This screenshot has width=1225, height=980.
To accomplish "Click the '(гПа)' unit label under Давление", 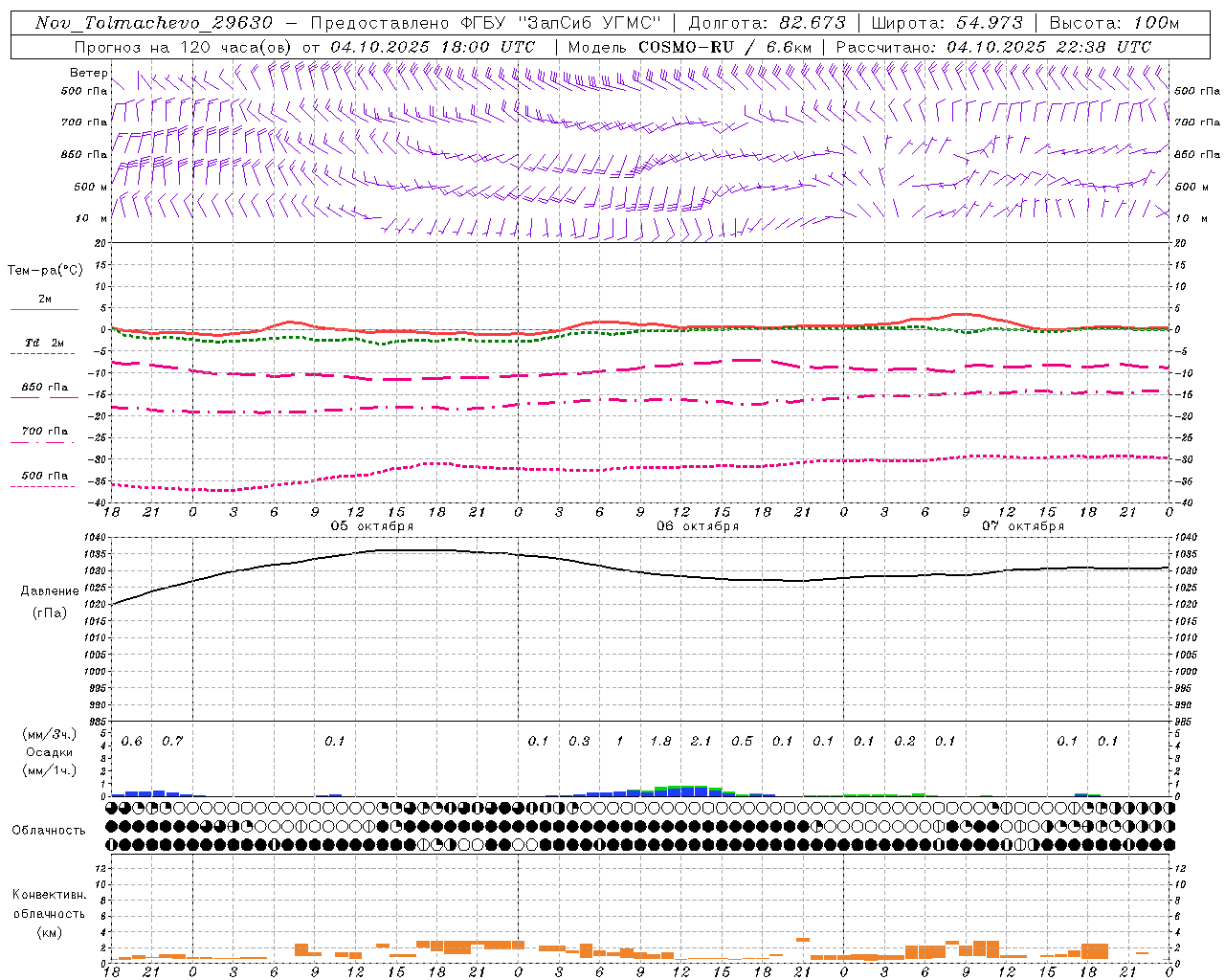I will (50, 613).
